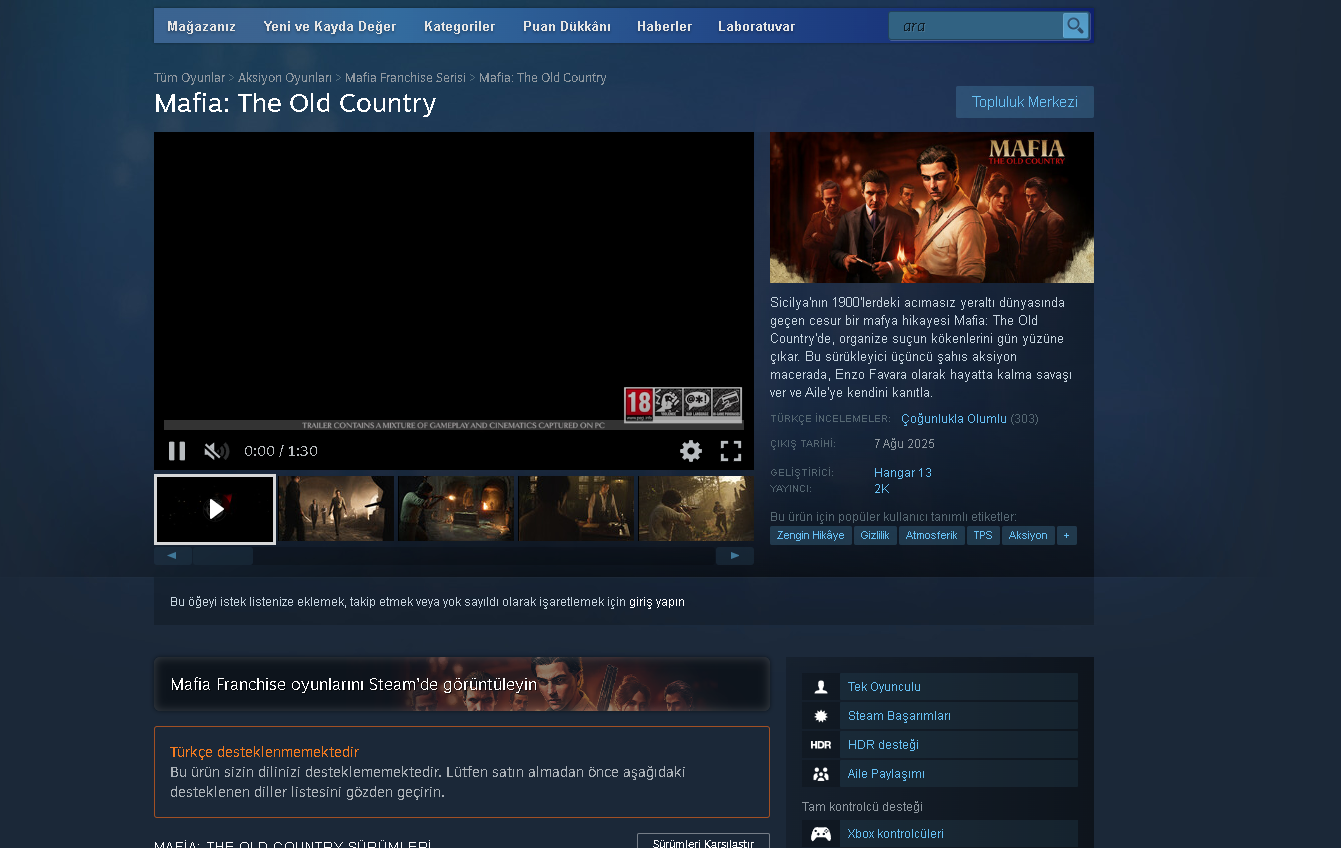Select the third screenshot thumbnail
This screenshot has width=1341, height=848.
(456, 509)
